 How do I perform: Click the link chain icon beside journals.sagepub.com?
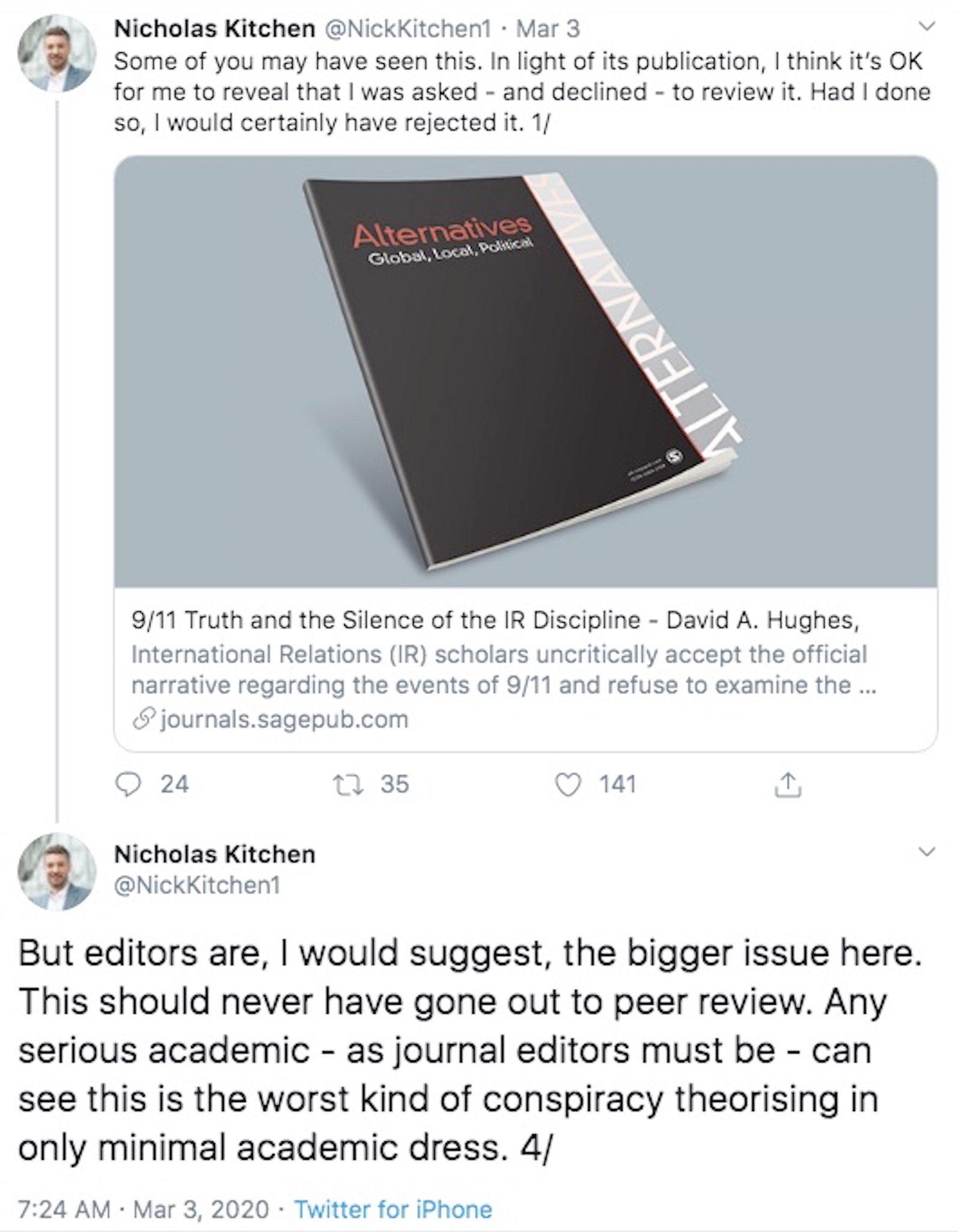coord(144,720)
